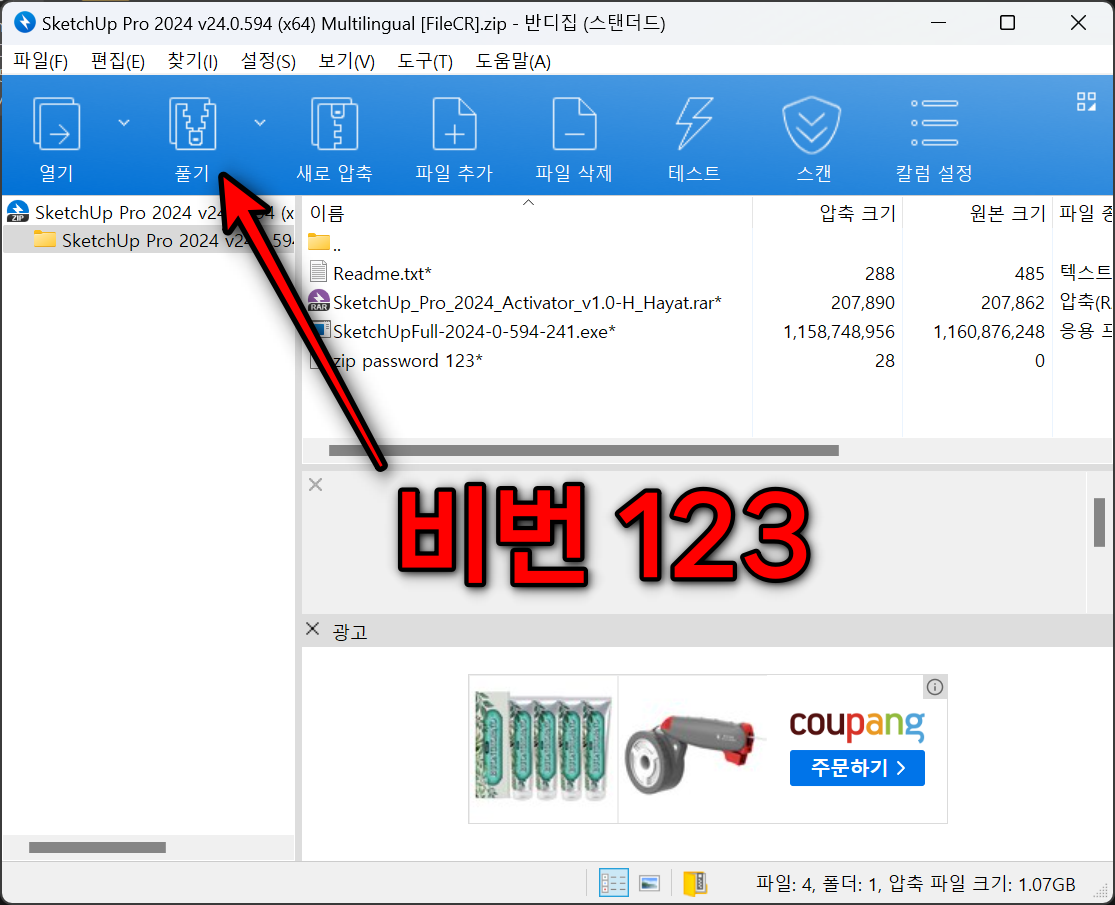1115x905 pixels.
Task: Select the SketchUp Pro 2024 subfolder in tree
Action: (149, 240)
